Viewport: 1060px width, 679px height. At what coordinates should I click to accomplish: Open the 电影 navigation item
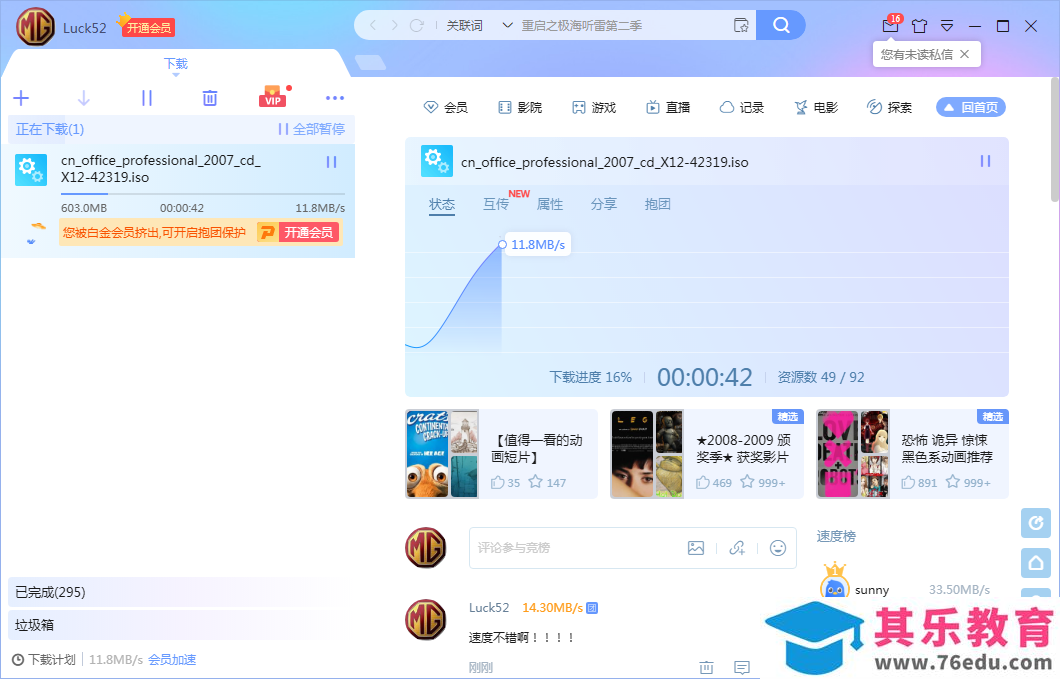(x=816, y=108)
